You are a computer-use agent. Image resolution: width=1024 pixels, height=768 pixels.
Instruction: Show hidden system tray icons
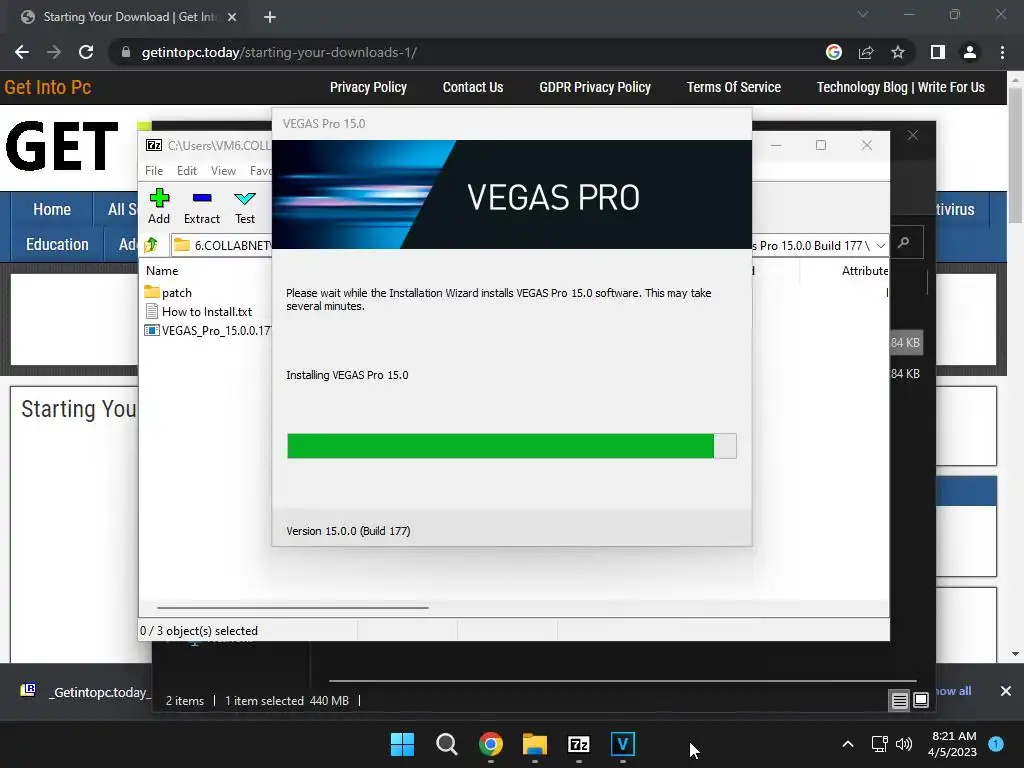[848, 744]
